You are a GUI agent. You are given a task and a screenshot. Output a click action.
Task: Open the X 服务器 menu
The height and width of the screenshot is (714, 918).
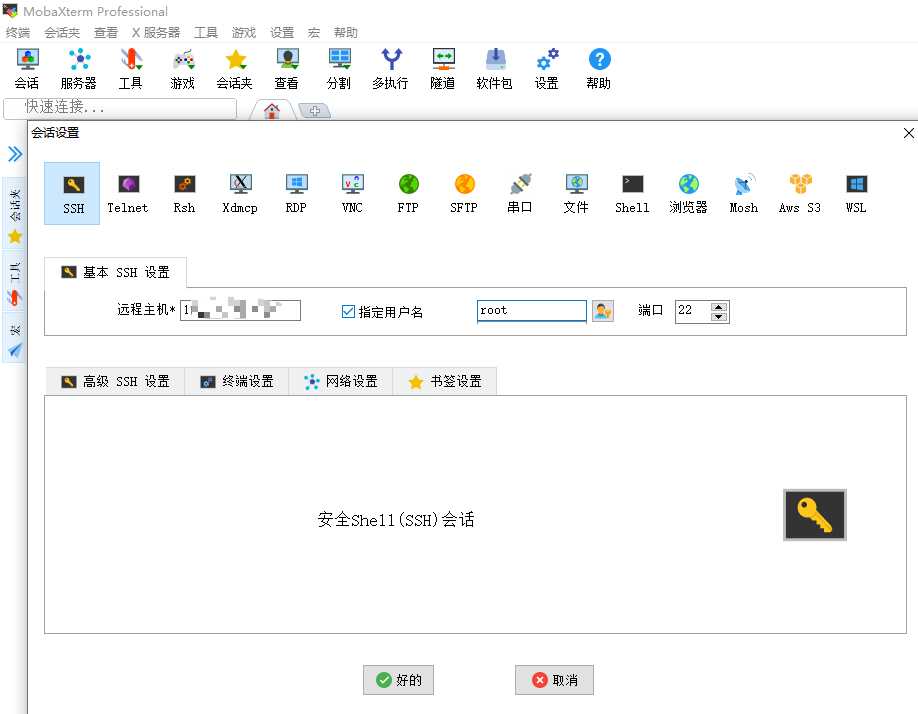coord(156,33)
